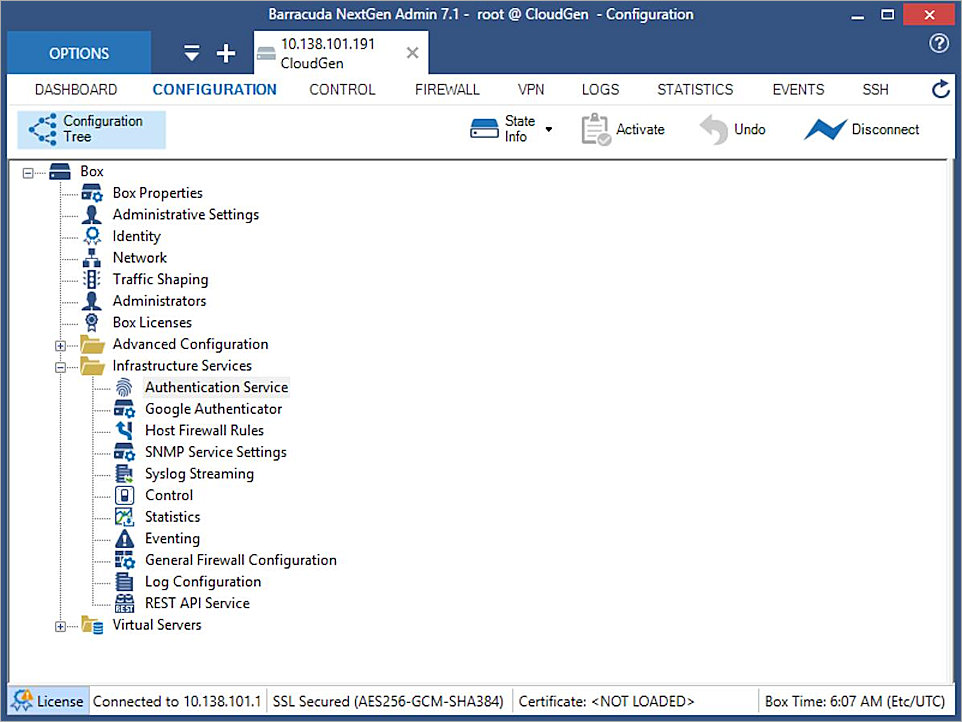Select the Google Authenticator gear icon
The width and height of the screenshot is (962, 722).
(x=124, y=409)
